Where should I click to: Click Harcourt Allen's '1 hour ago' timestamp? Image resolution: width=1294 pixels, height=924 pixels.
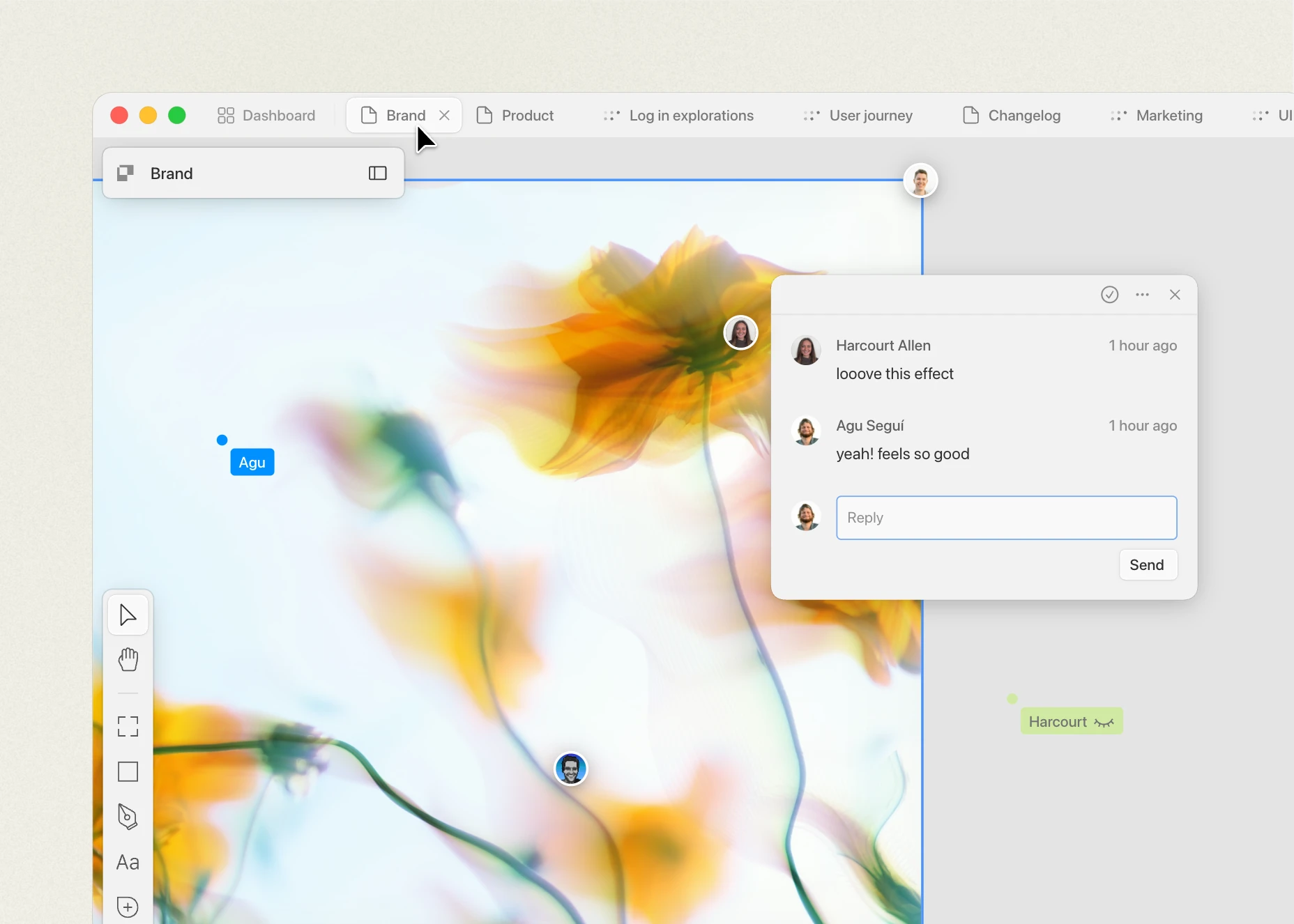pos(1143,346)
